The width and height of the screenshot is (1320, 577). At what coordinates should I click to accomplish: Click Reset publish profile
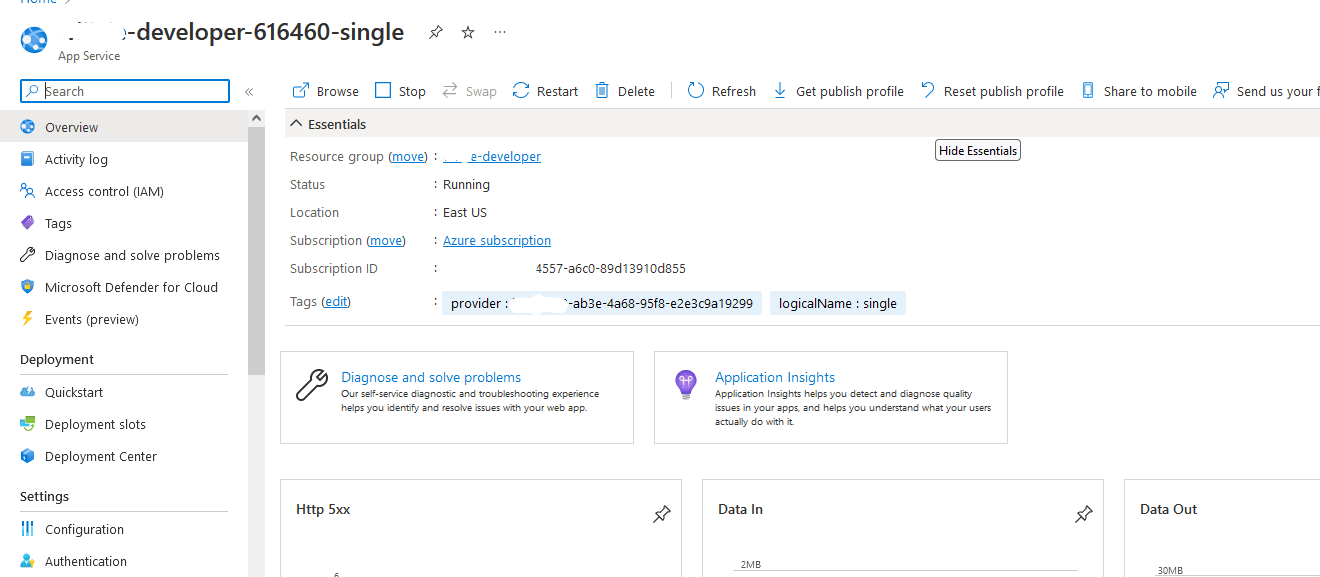tap(992, 91)
